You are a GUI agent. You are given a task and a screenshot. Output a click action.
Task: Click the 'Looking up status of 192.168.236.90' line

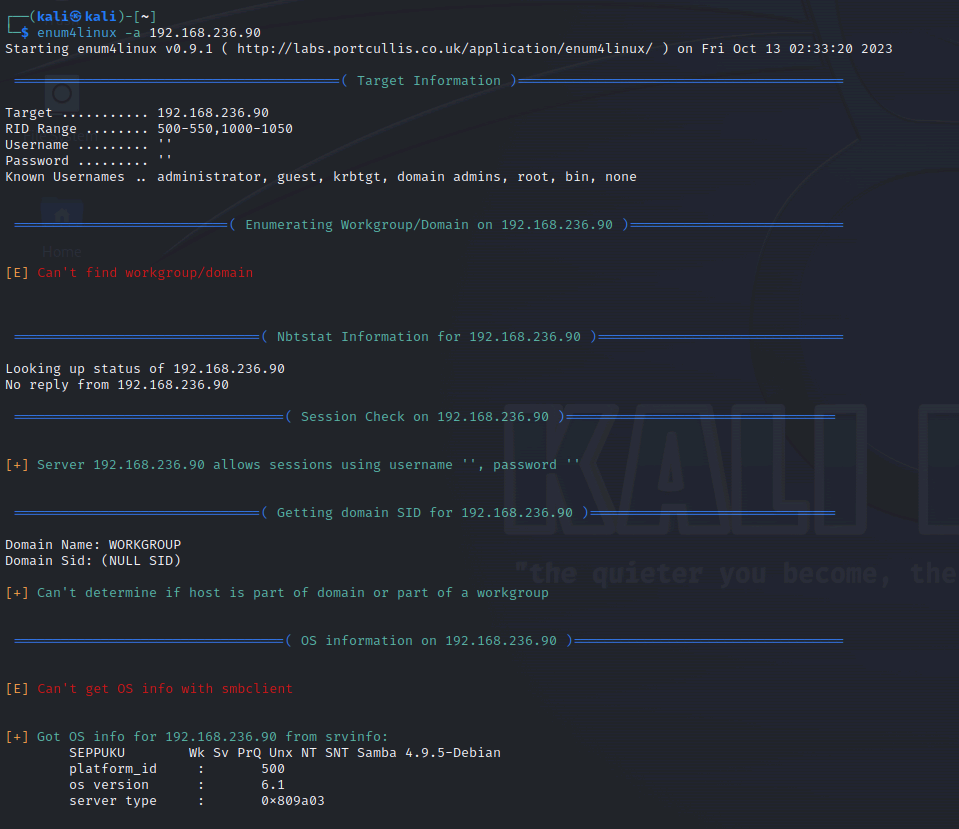tap(145, 369)
